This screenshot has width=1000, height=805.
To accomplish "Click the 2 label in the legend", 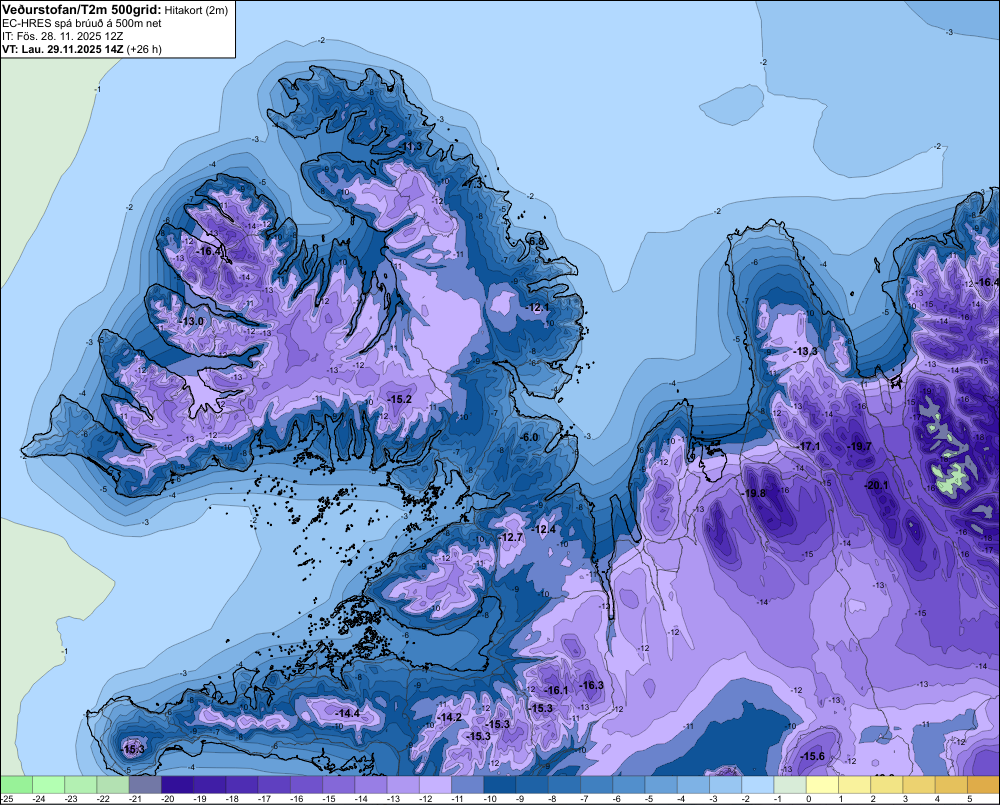I will coord(873,799).
